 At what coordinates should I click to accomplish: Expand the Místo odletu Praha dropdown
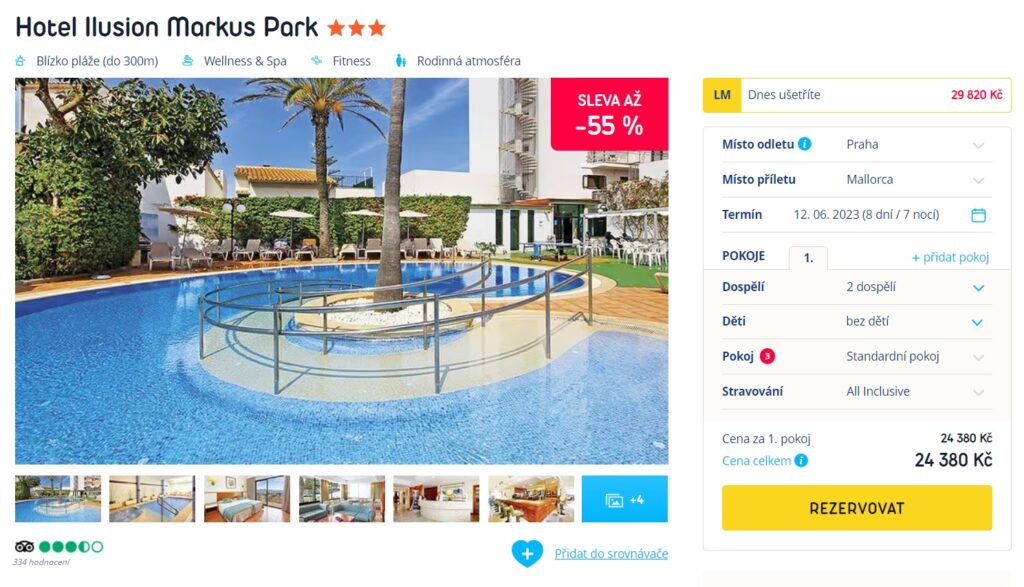click(919, 145)
